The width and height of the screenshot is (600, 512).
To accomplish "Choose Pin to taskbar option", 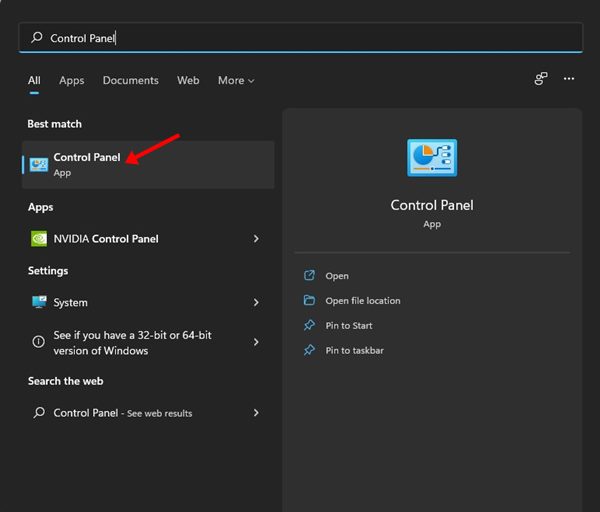I will (x=354, y=351).
